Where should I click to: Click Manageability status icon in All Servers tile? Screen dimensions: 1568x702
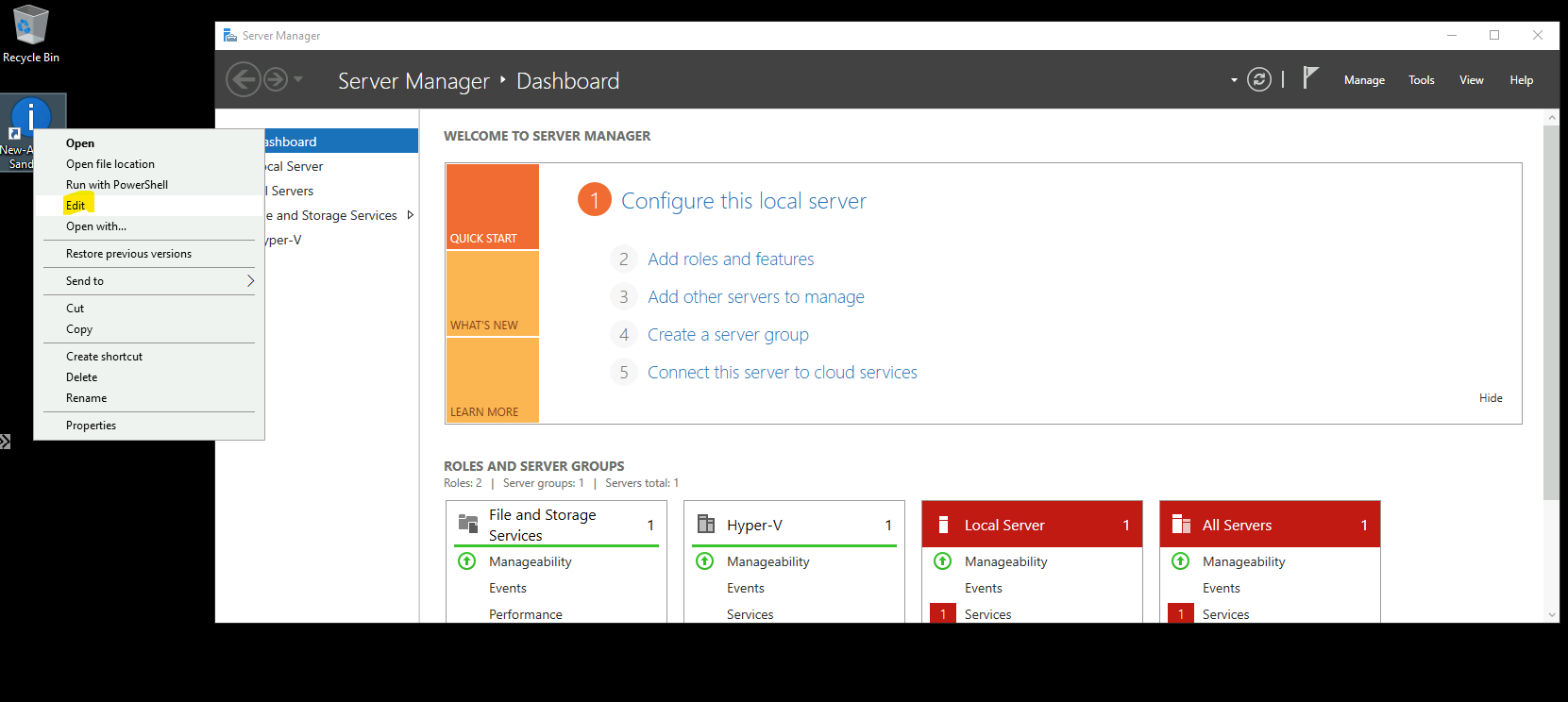(x=1181, y=561)
